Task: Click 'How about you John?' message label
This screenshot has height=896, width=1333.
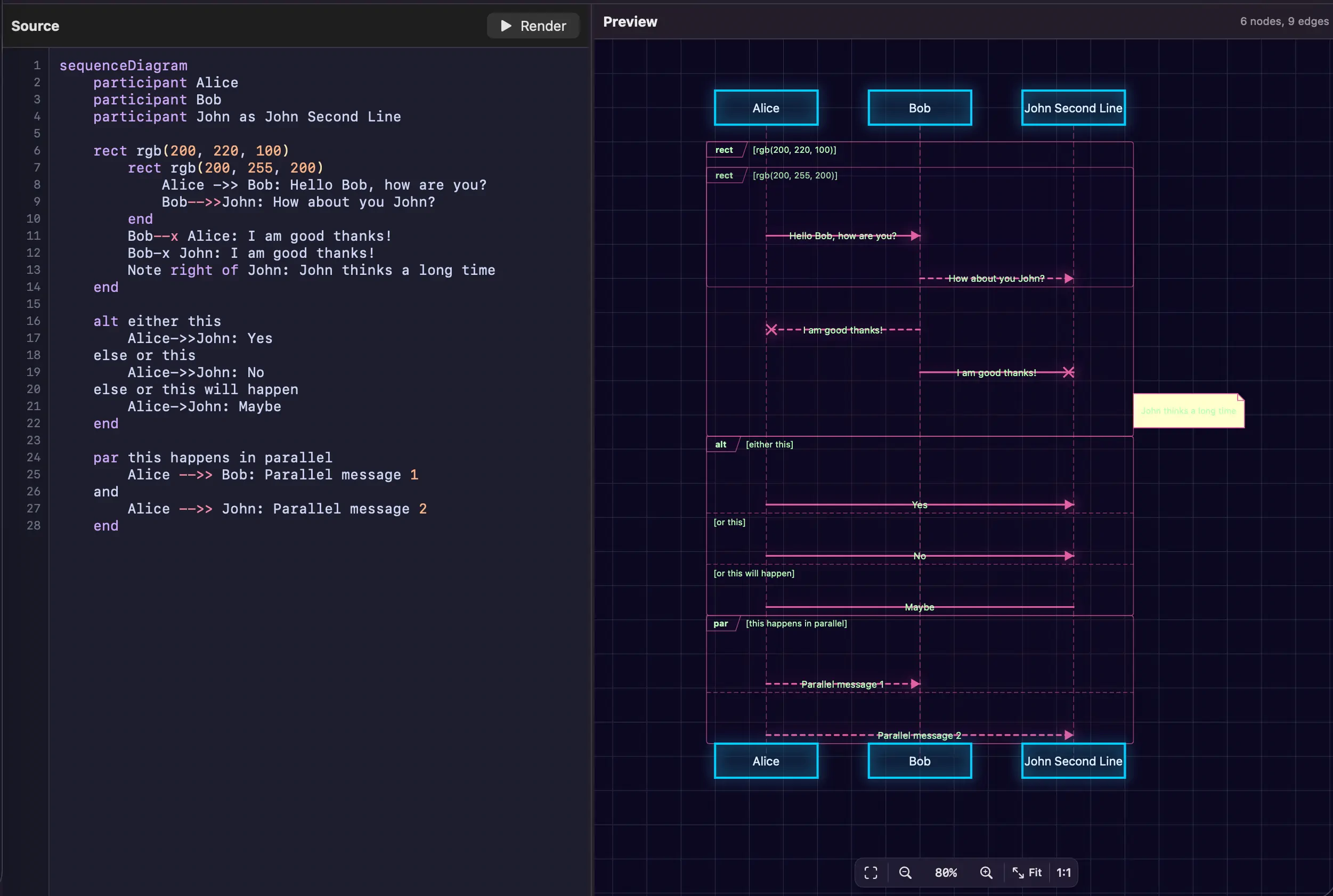Action: [996, 279]
